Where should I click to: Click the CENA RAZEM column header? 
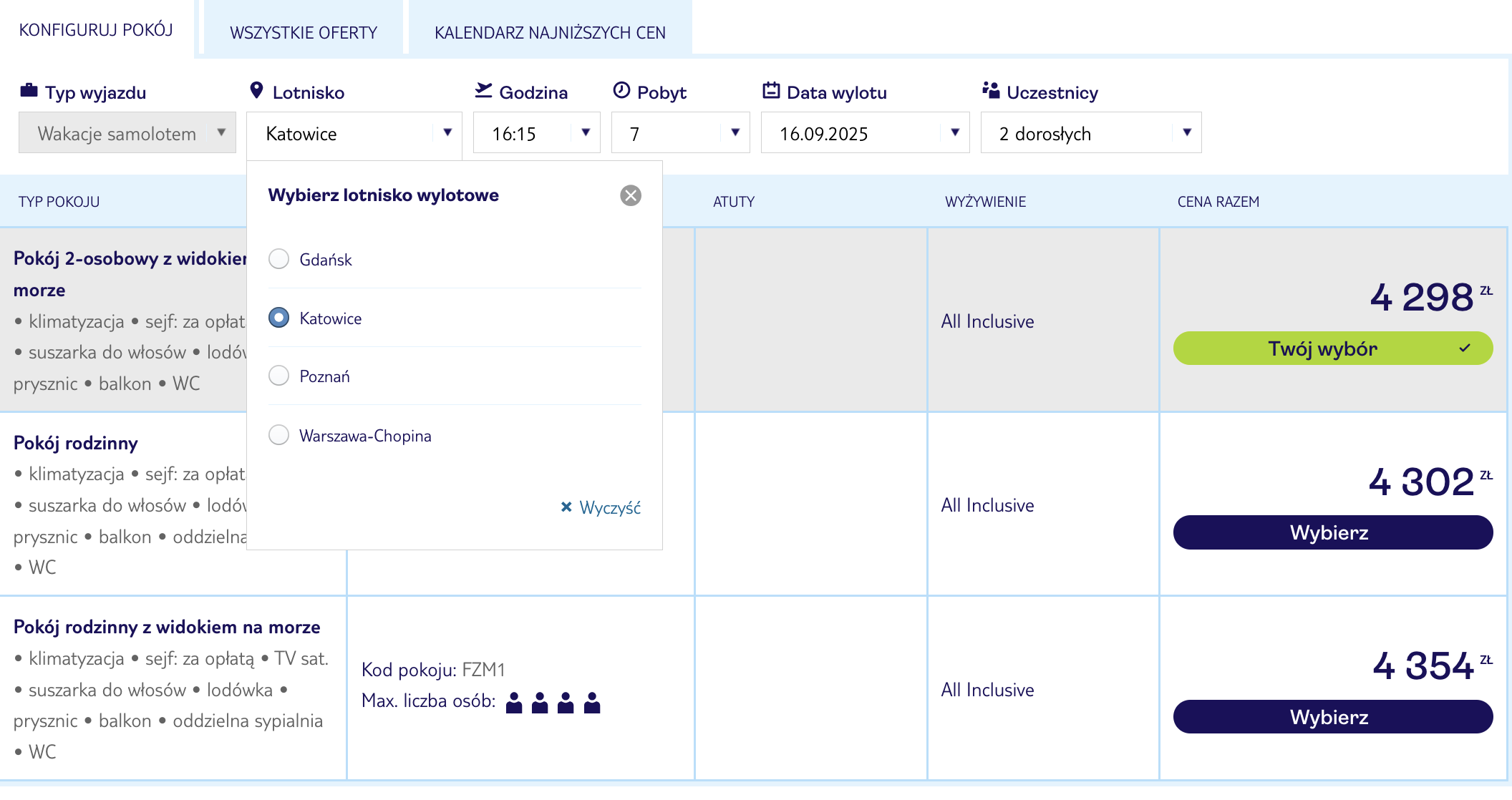[1218, 202]
